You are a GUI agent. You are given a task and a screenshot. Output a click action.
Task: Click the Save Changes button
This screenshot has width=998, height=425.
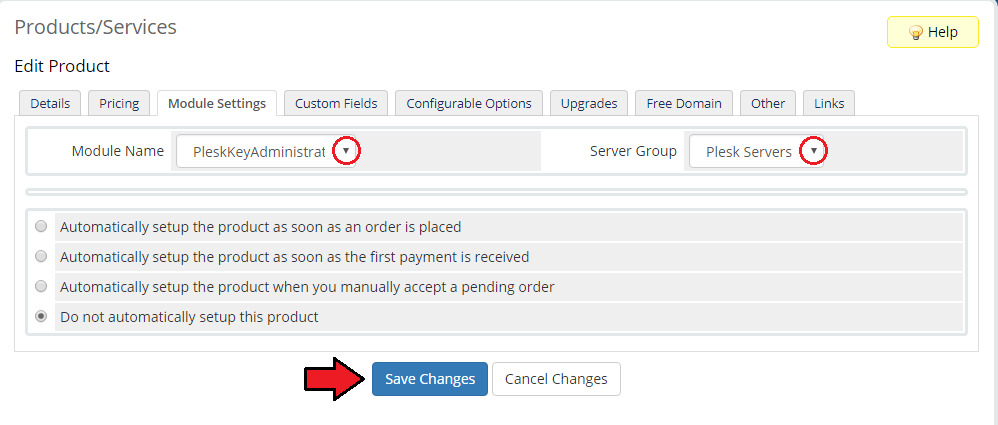point(430,379)
